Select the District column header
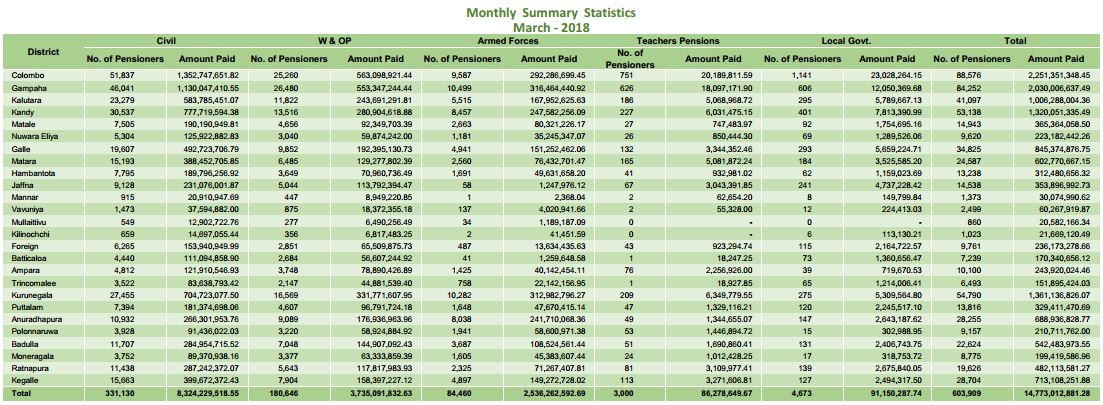1103x405 pixels. 43,50
